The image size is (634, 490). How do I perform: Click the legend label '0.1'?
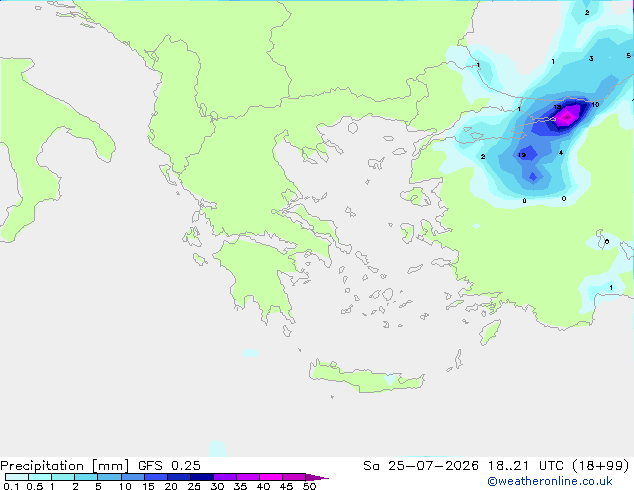coord(11,486)
